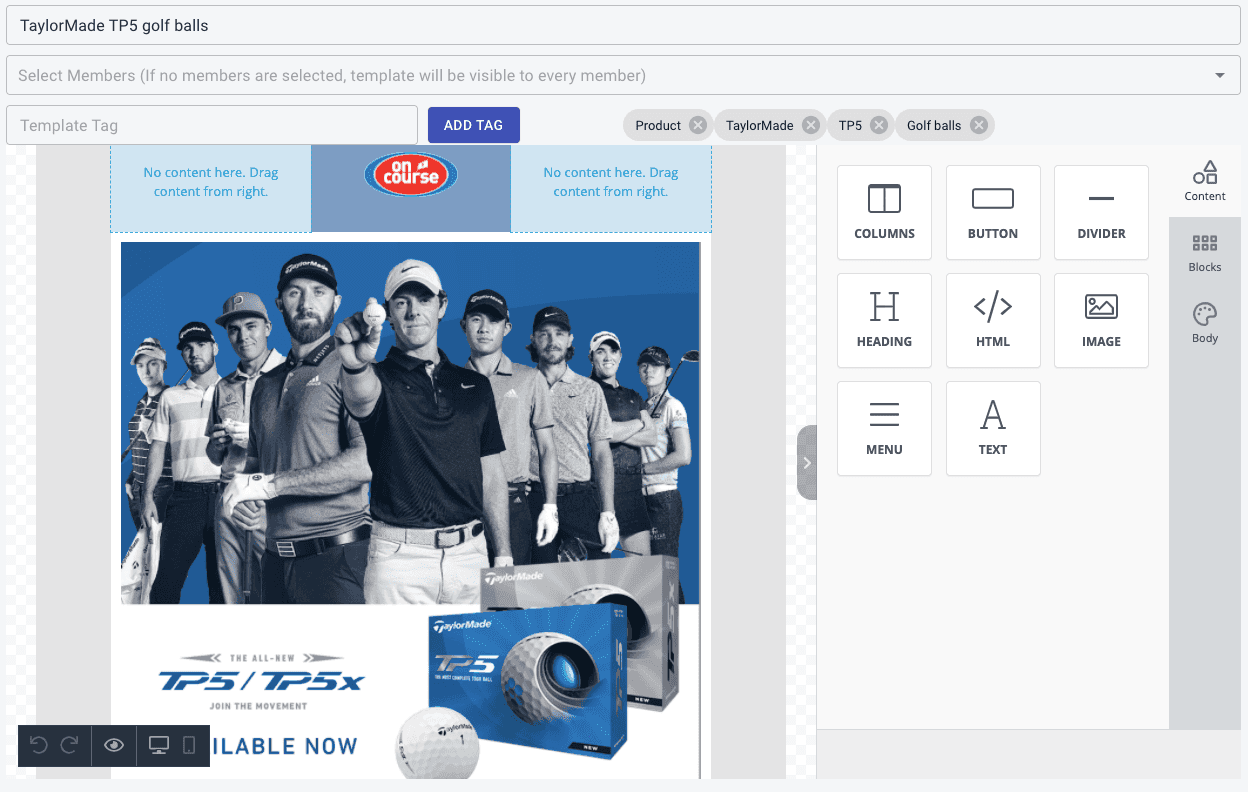Image resolution: width=1248 pixels, height=792 pixels.
Task: Select the Text content block
Action: (x=993, y=428)
